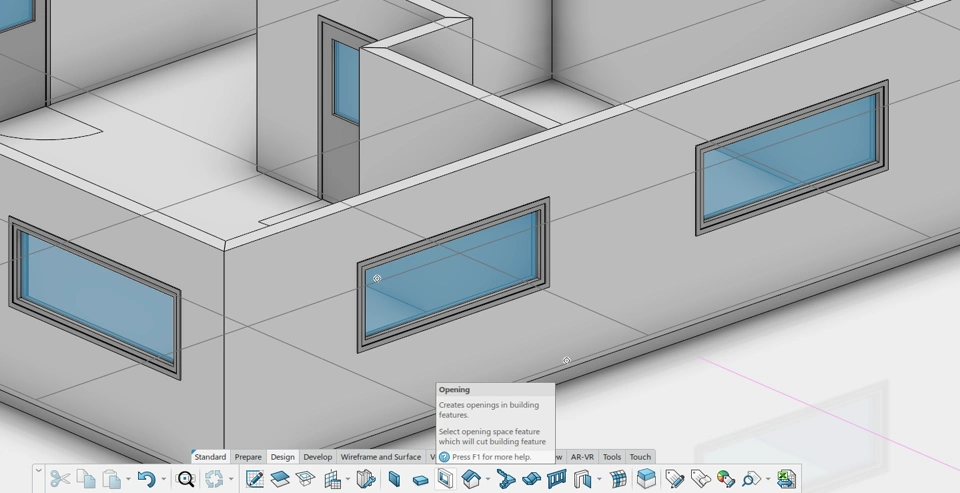Screen dimensions: 960x493
Task: Open the Roof tool dropdown arrow
Action: pos(487,479)
